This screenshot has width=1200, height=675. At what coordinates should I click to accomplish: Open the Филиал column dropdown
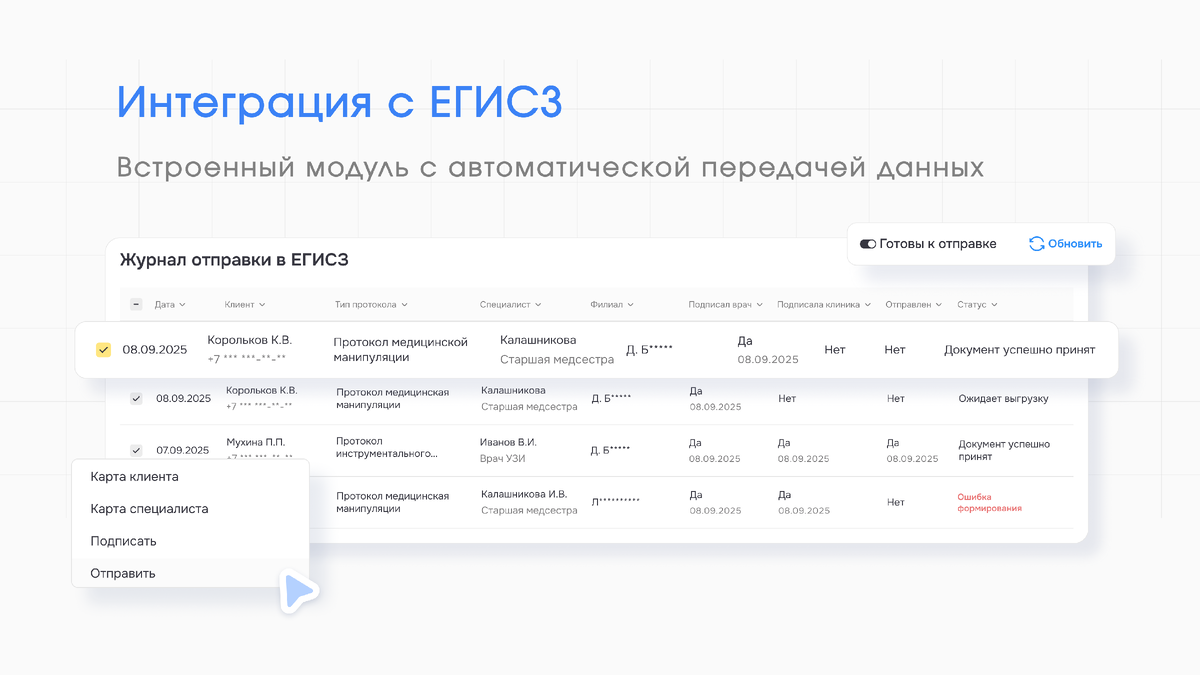coord(612,305)
